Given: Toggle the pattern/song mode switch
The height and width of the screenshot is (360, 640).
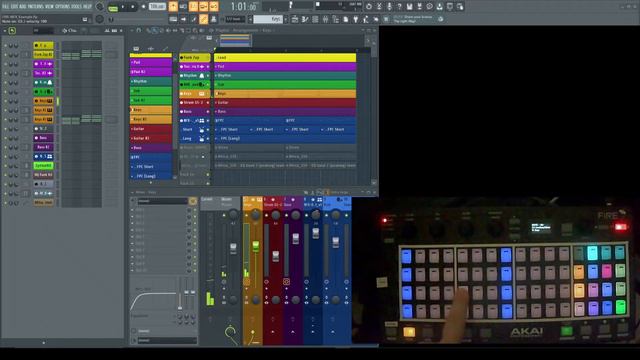Looking at the screenshot, I should point(113,8).
